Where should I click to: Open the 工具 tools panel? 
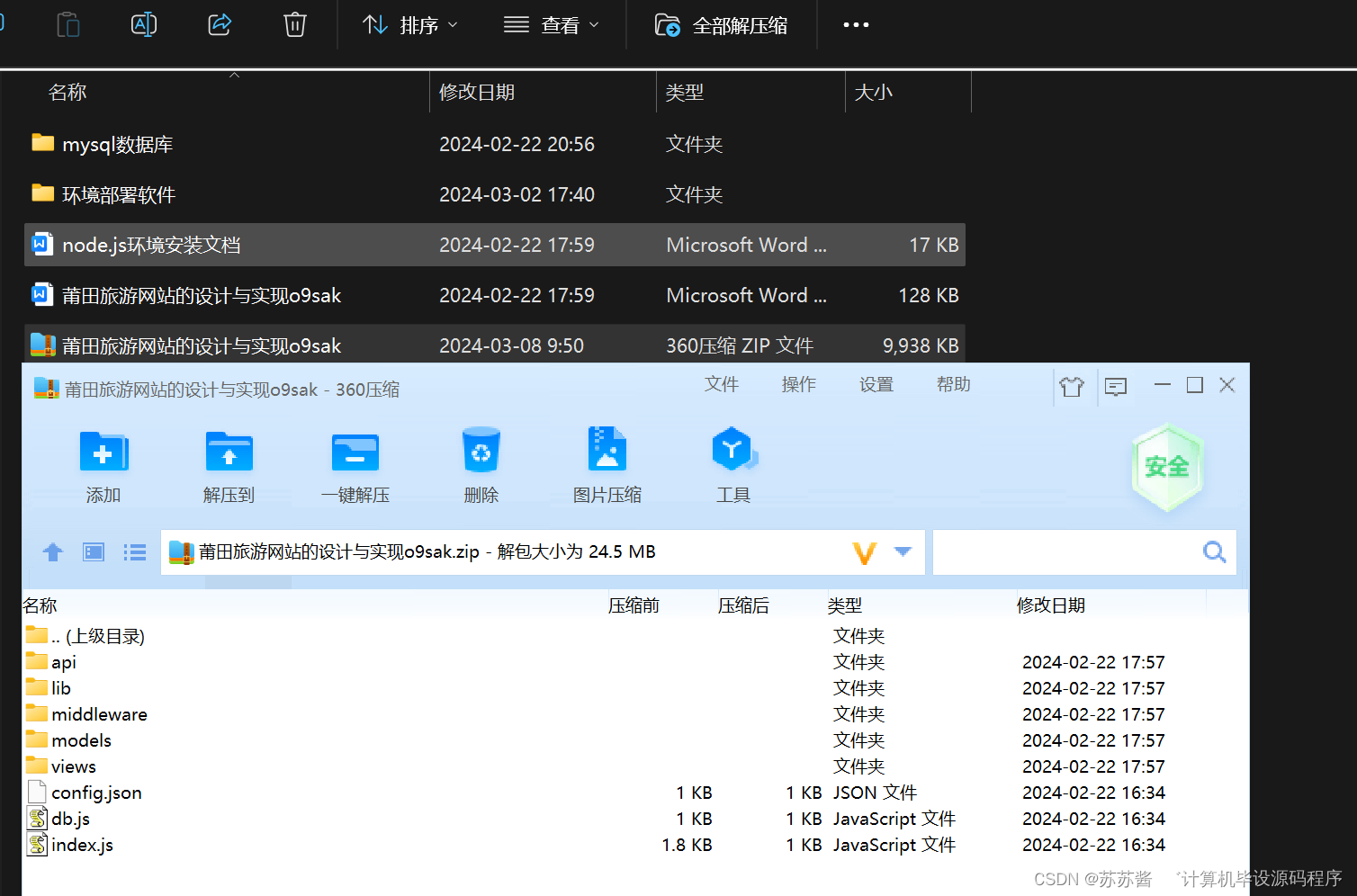[733, 463]
